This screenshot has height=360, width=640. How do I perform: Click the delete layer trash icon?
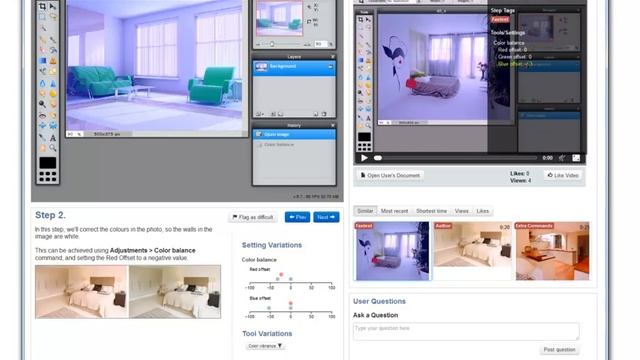[324, 114]
